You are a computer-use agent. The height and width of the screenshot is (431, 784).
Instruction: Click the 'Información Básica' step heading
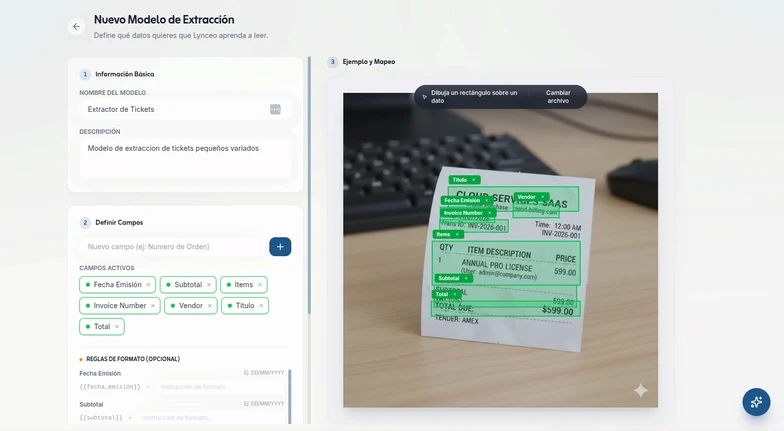(124, 74)
